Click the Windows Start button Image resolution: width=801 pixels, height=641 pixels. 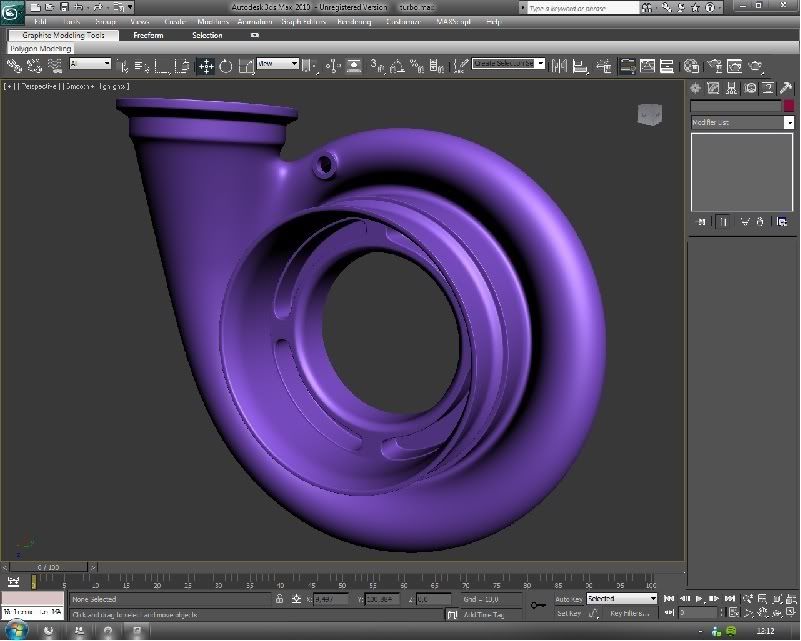tap(17, 630)
